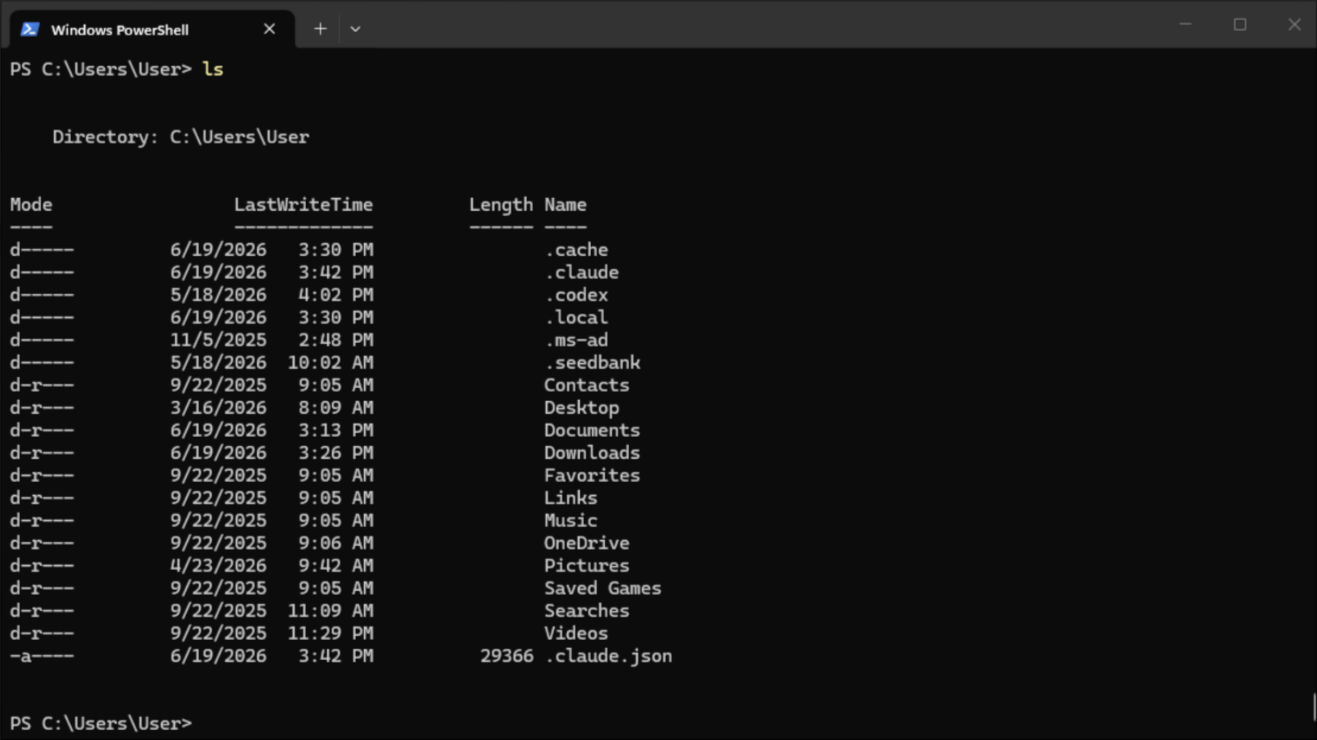
Task: Click the '.seedbank' folder name
Action: click(592, 363)
